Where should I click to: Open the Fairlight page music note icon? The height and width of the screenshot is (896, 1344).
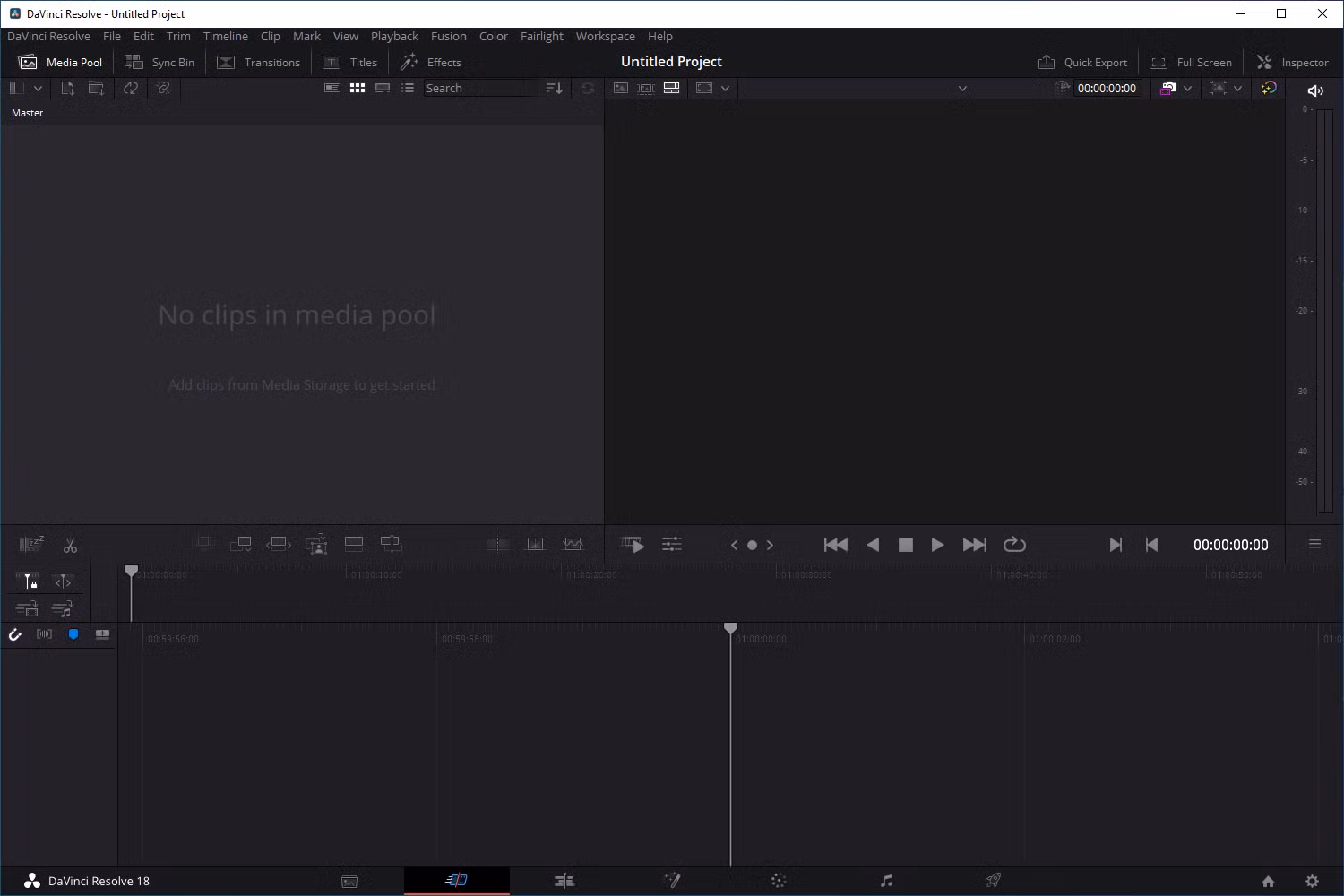pos(886,881)
